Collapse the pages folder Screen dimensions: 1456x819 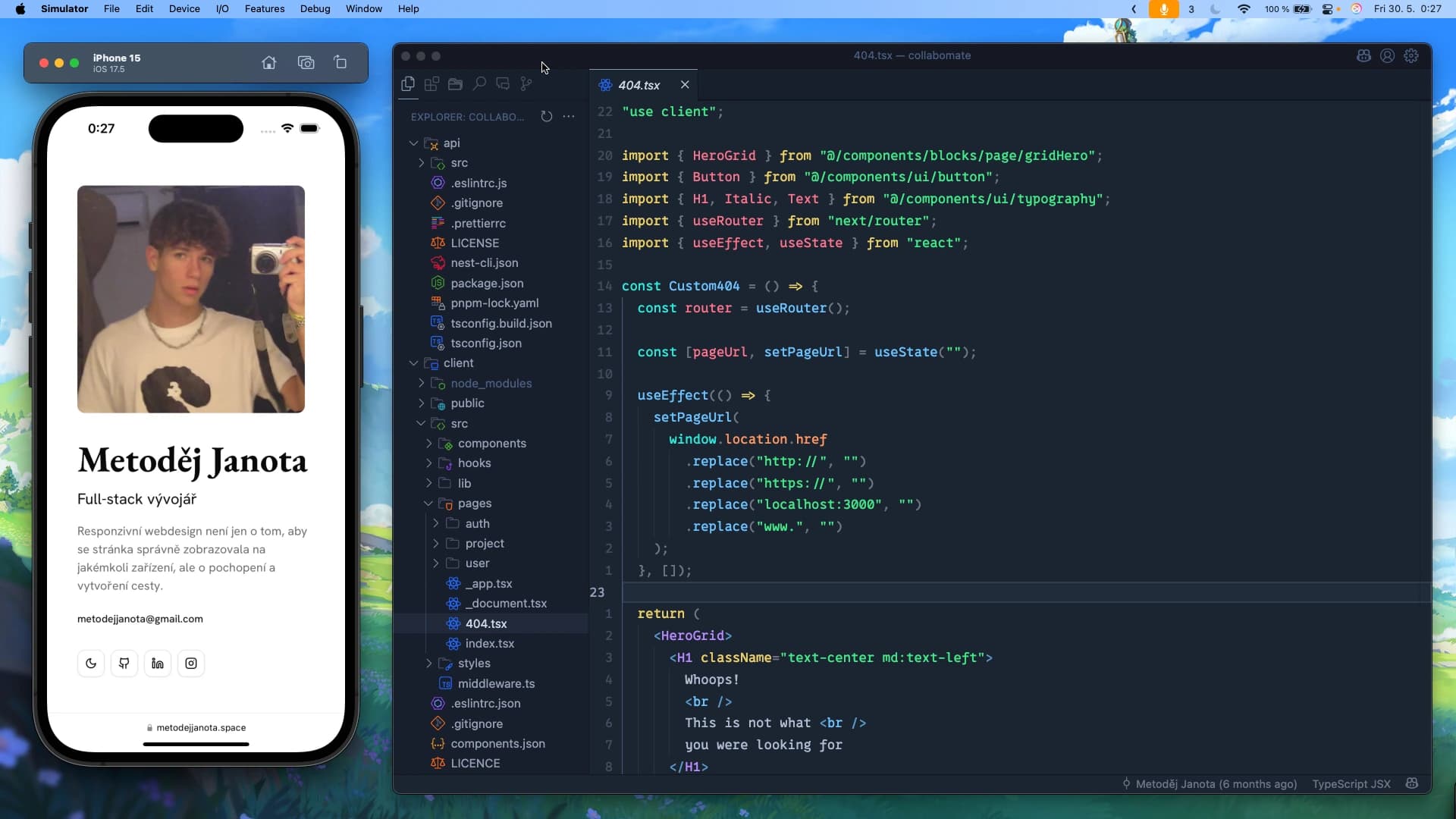coord(428,504)
